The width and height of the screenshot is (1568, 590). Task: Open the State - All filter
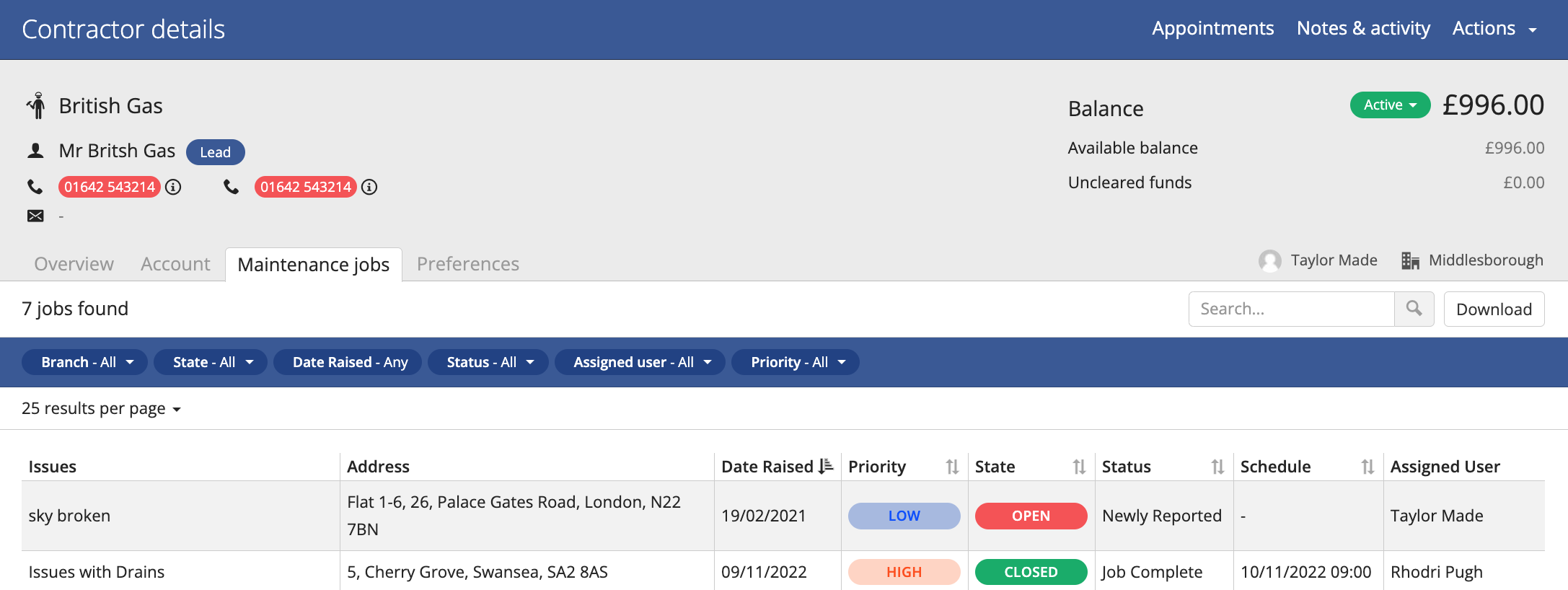tap(211, 362)
